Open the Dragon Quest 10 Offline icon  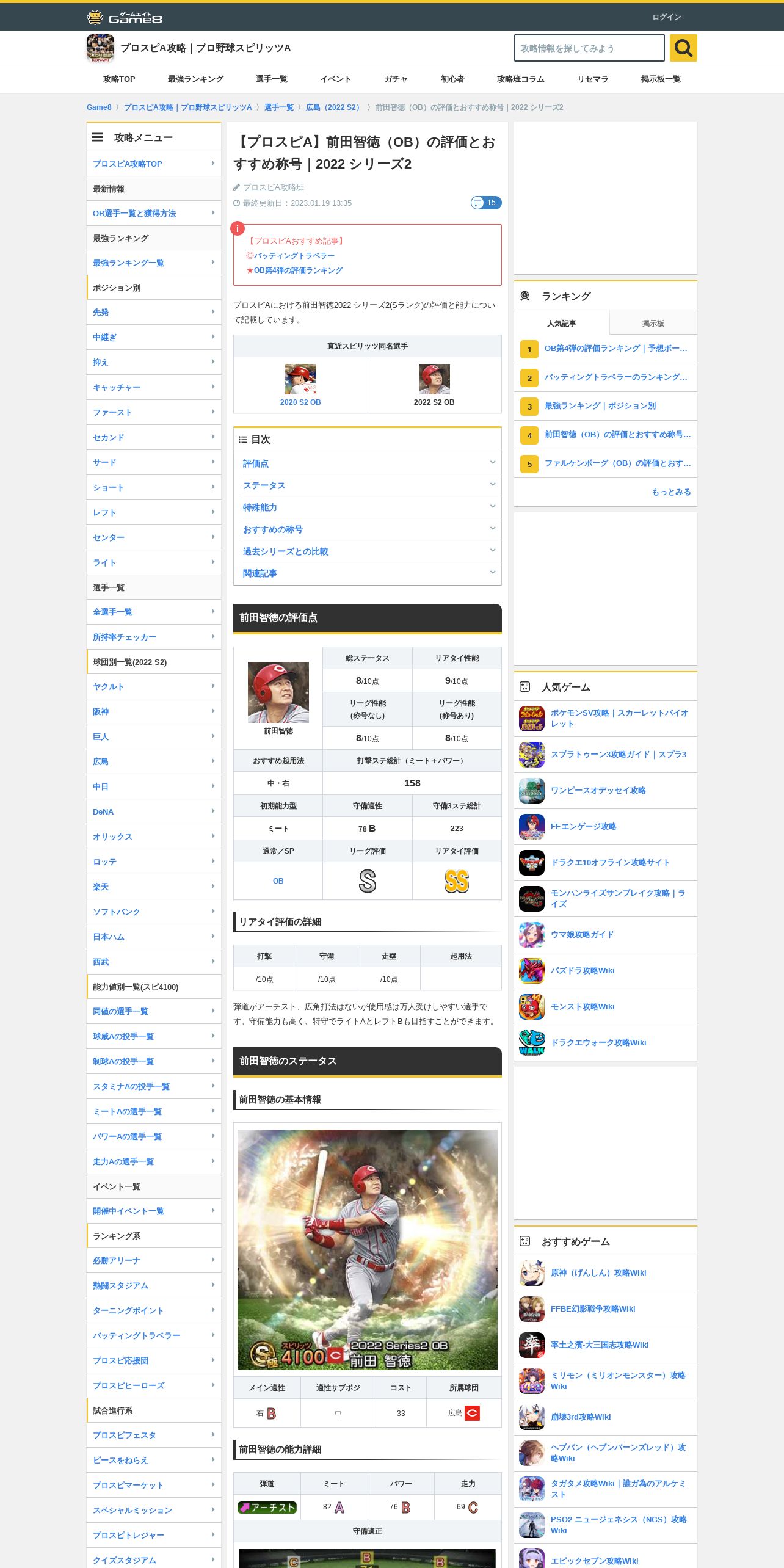(x=532, y=863)
